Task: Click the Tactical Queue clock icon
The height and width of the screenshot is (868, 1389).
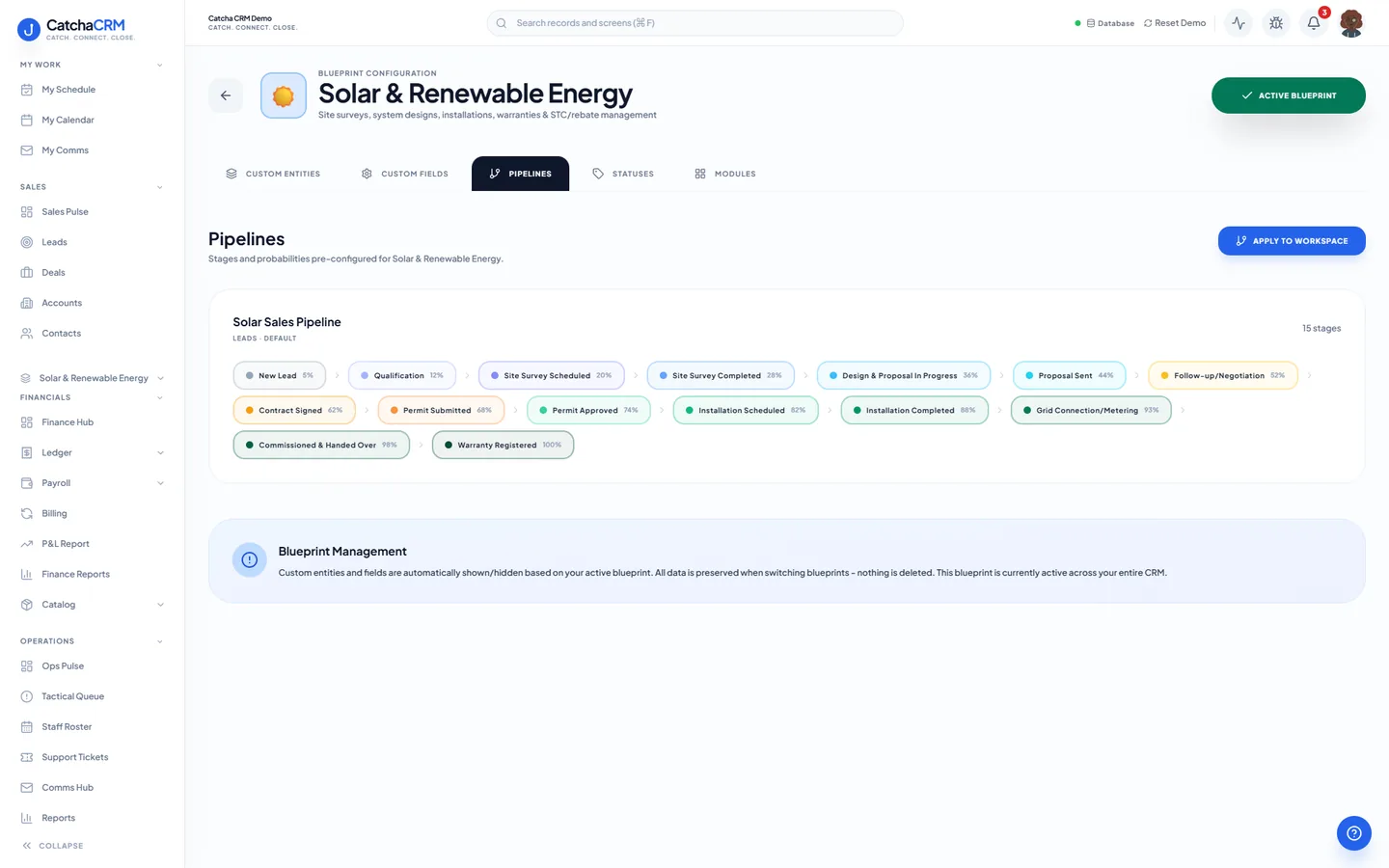Action: [27, 696]
